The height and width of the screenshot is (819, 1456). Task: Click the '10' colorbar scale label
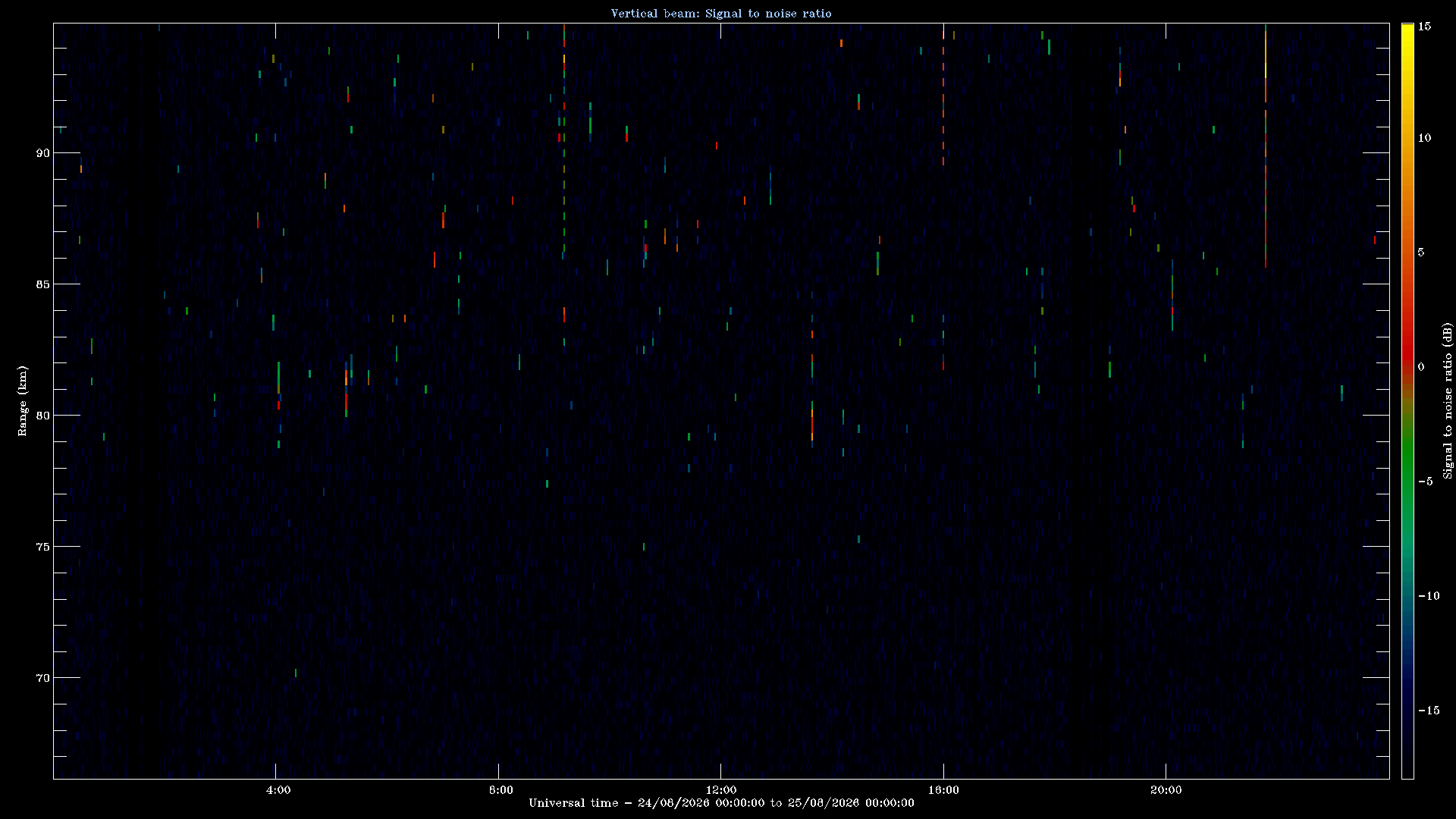click(1424, 138)
